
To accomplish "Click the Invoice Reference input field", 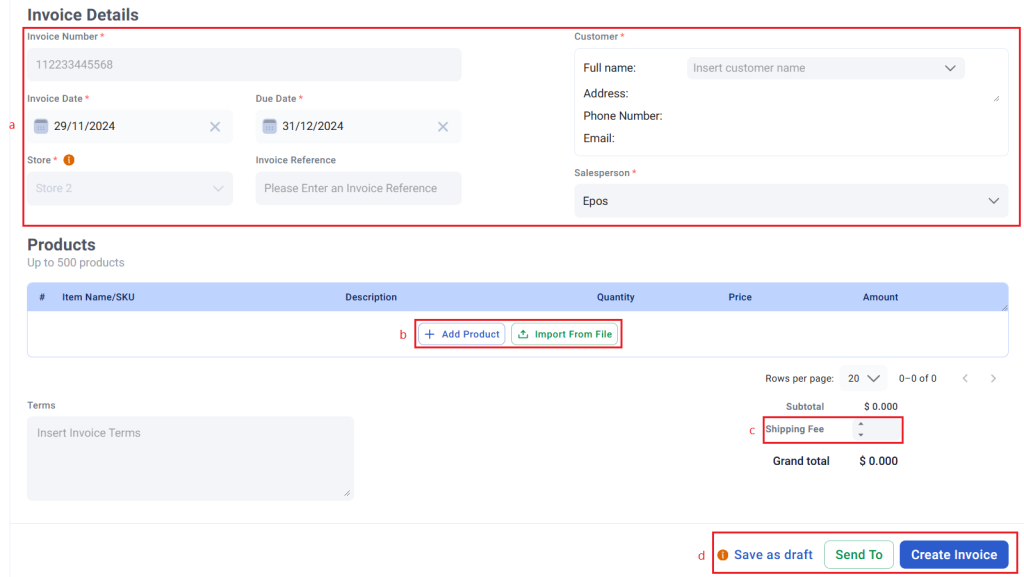I will point(359,188).
